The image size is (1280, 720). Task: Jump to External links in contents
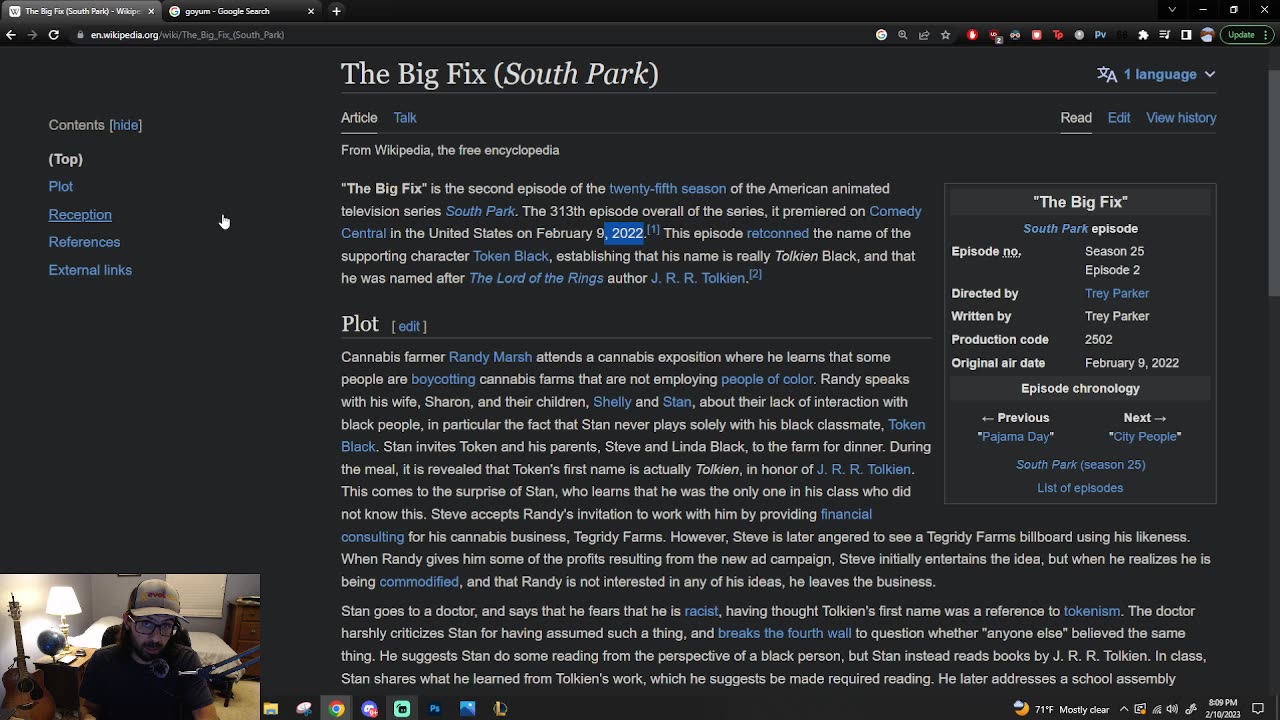tap(90, 270)
